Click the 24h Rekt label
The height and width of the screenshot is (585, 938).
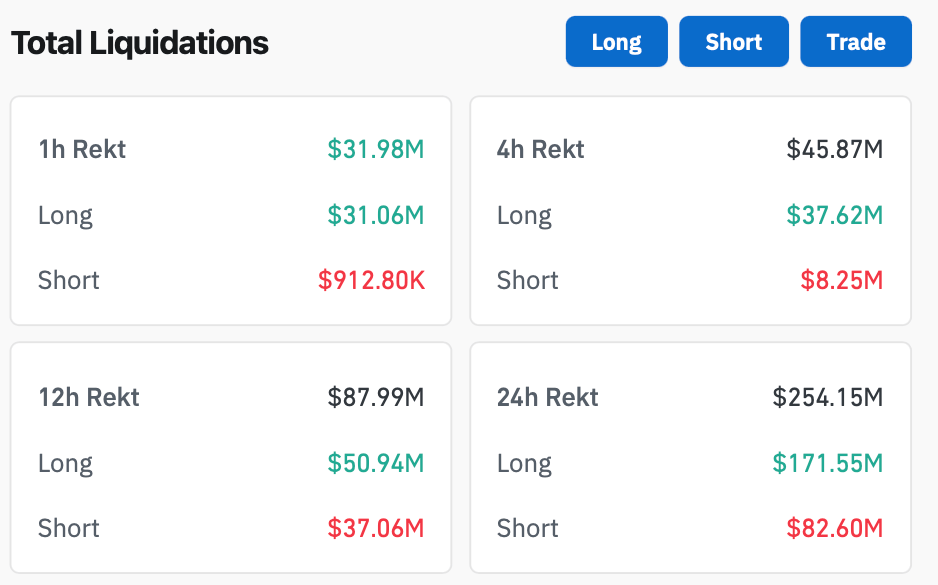coord(548,397)
